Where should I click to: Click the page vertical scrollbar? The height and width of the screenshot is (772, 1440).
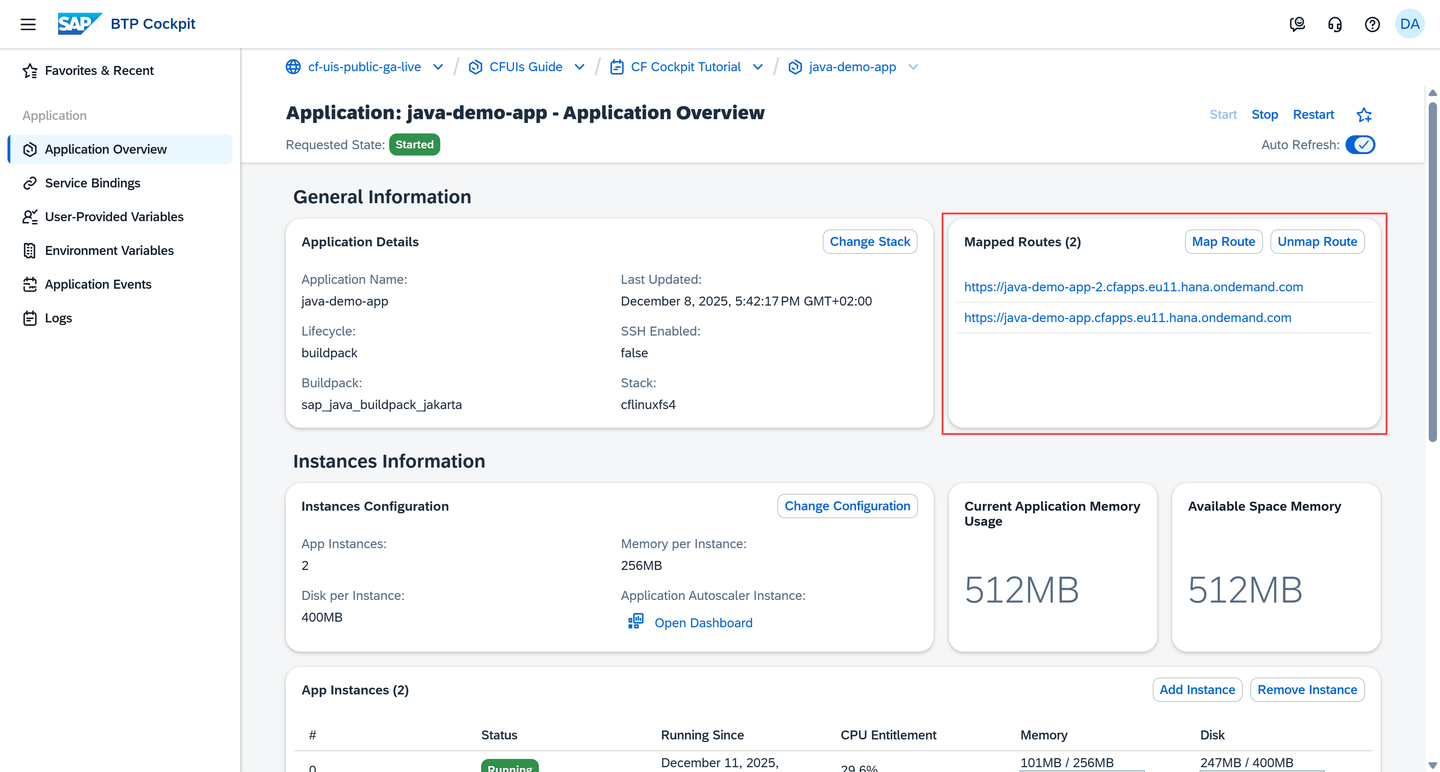click(x=1433, y=270)
